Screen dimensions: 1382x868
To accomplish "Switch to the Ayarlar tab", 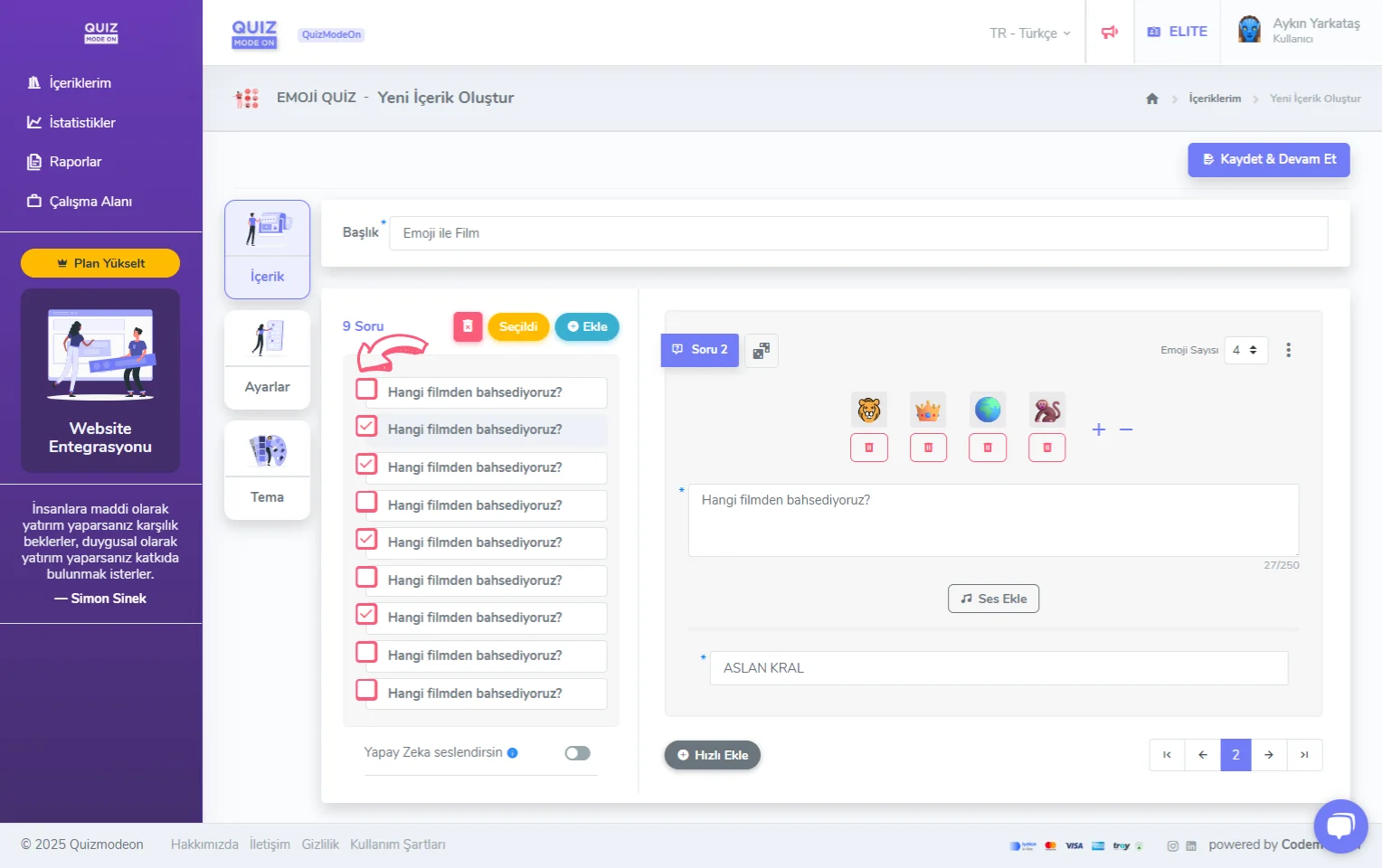I will 267,359.
